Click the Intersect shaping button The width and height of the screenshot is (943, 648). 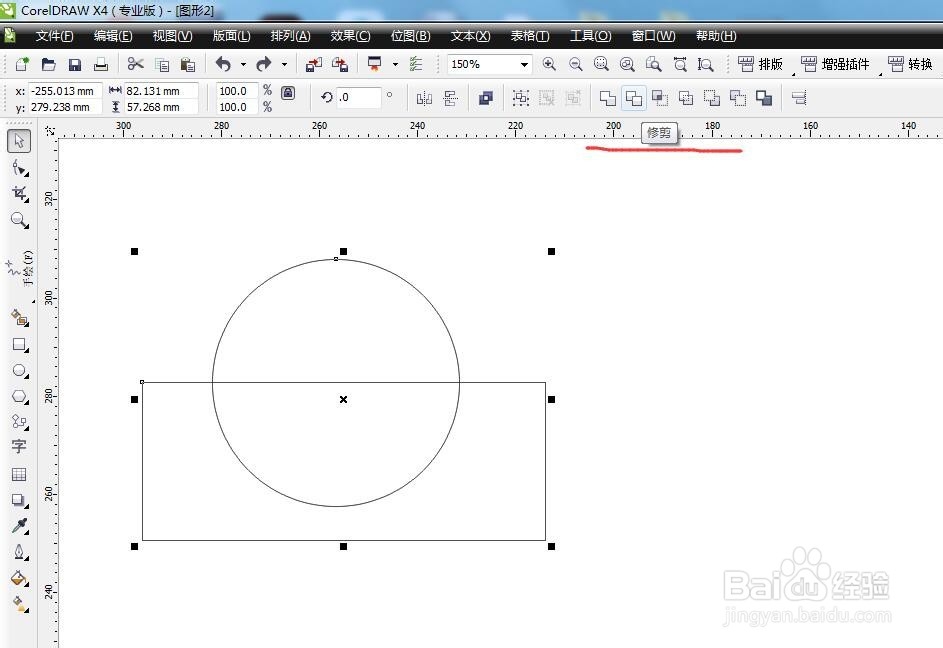pos(660,97)
